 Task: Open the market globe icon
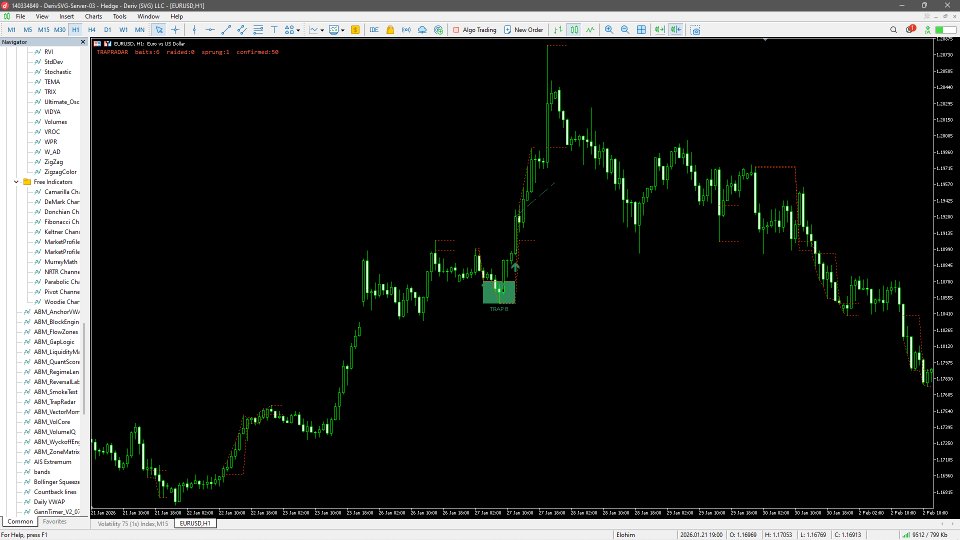(x=438, y=29)
